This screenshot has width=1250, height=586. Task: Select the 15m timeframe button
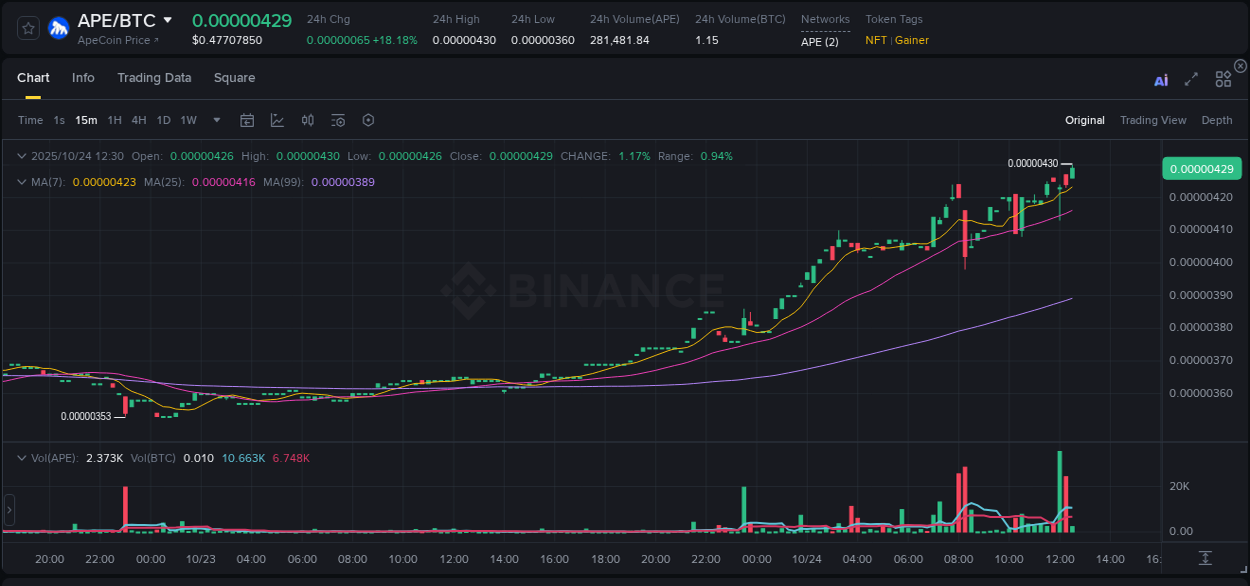pos(86,120)
